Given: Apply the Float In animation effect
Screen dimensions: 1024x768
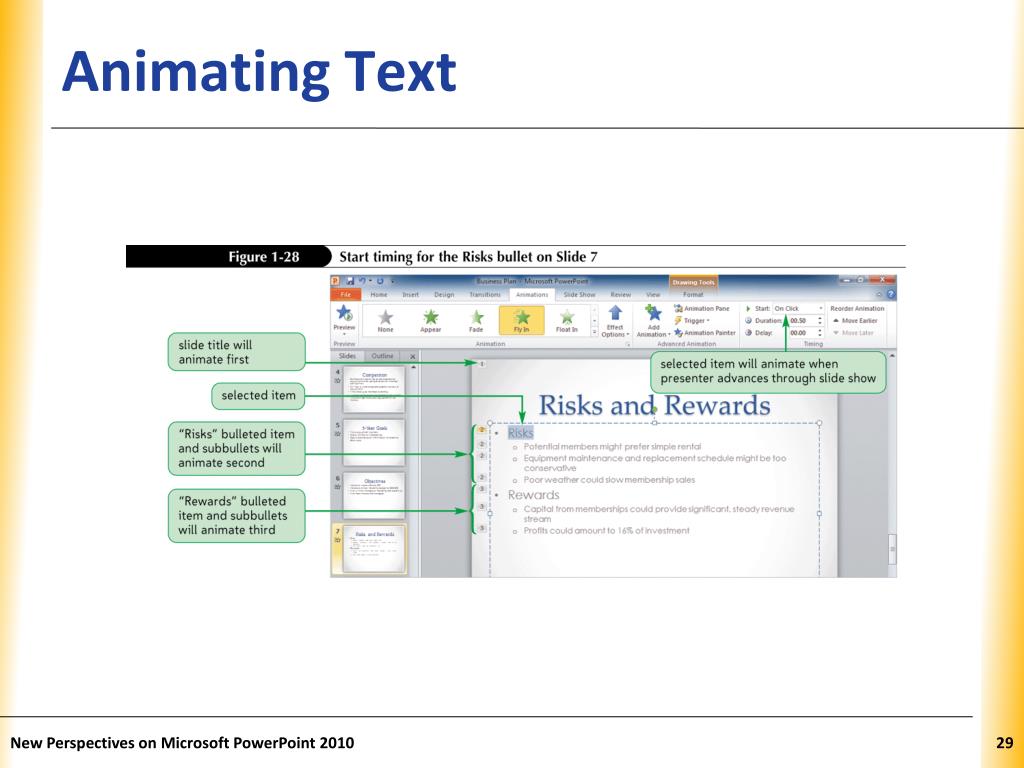Looking at the screenshot, I should pos(567,320).
